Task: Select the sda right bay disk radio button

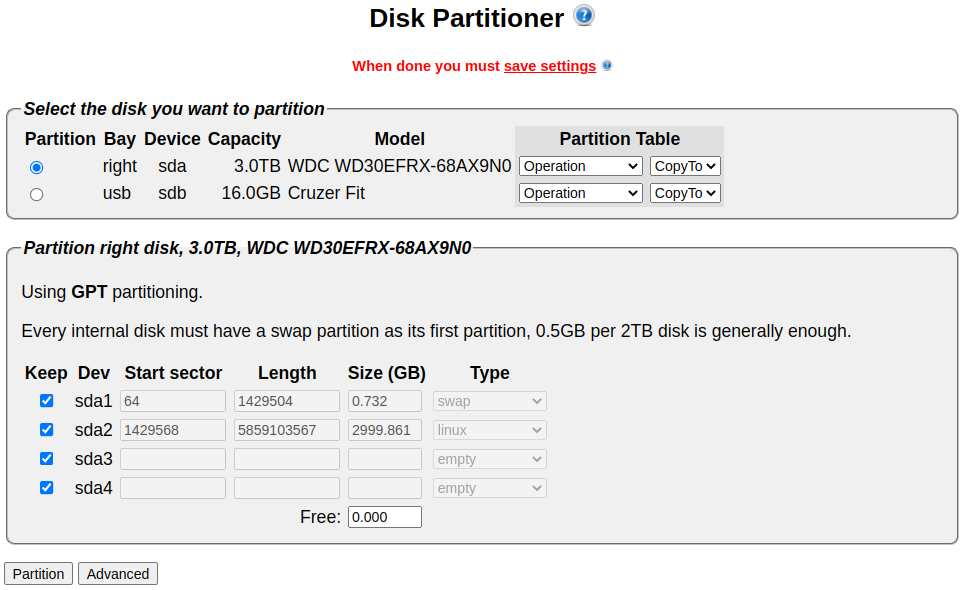Action: (37, 167)
